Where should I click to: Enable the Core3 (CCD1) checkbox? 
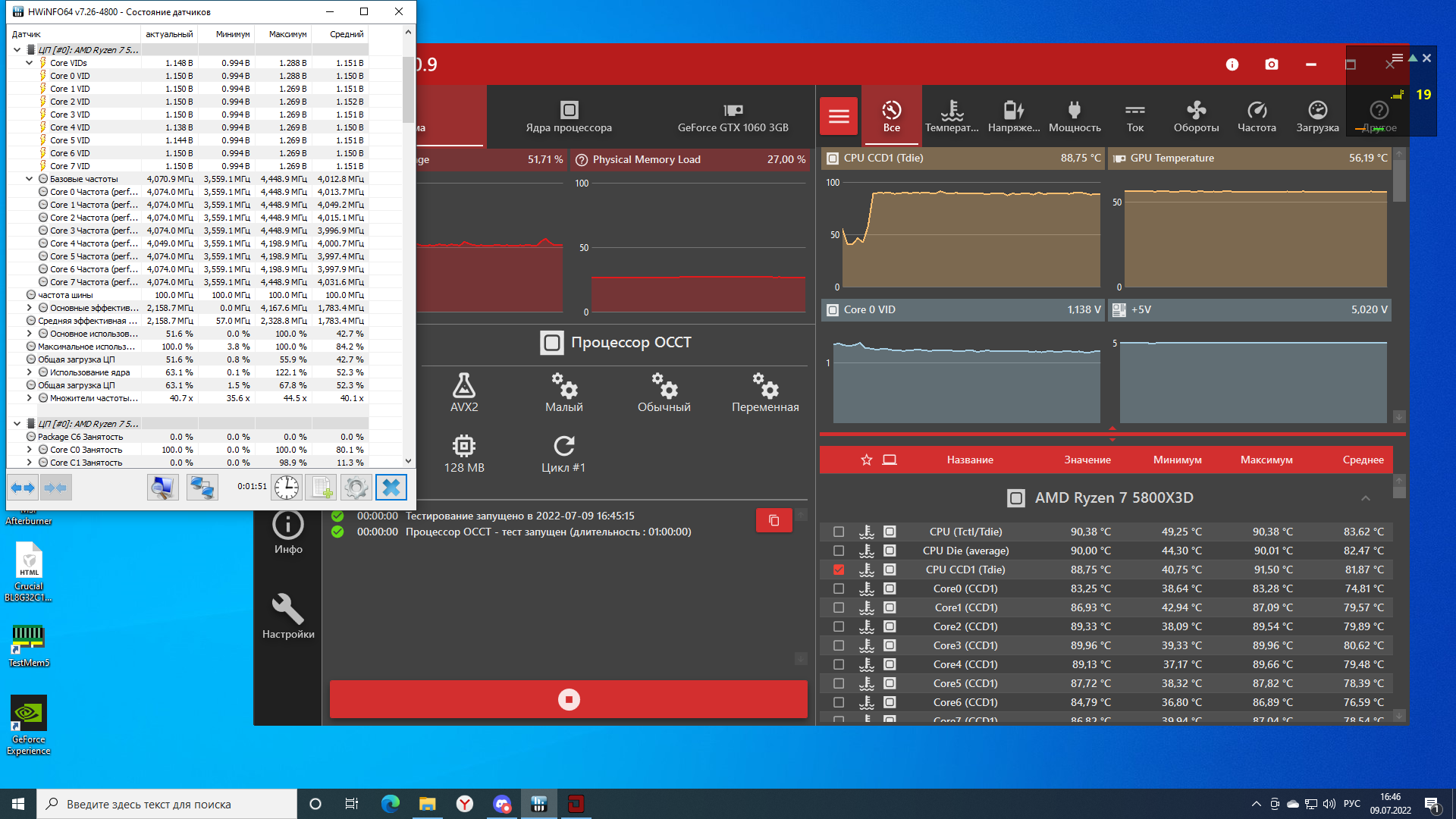point(839,645)
